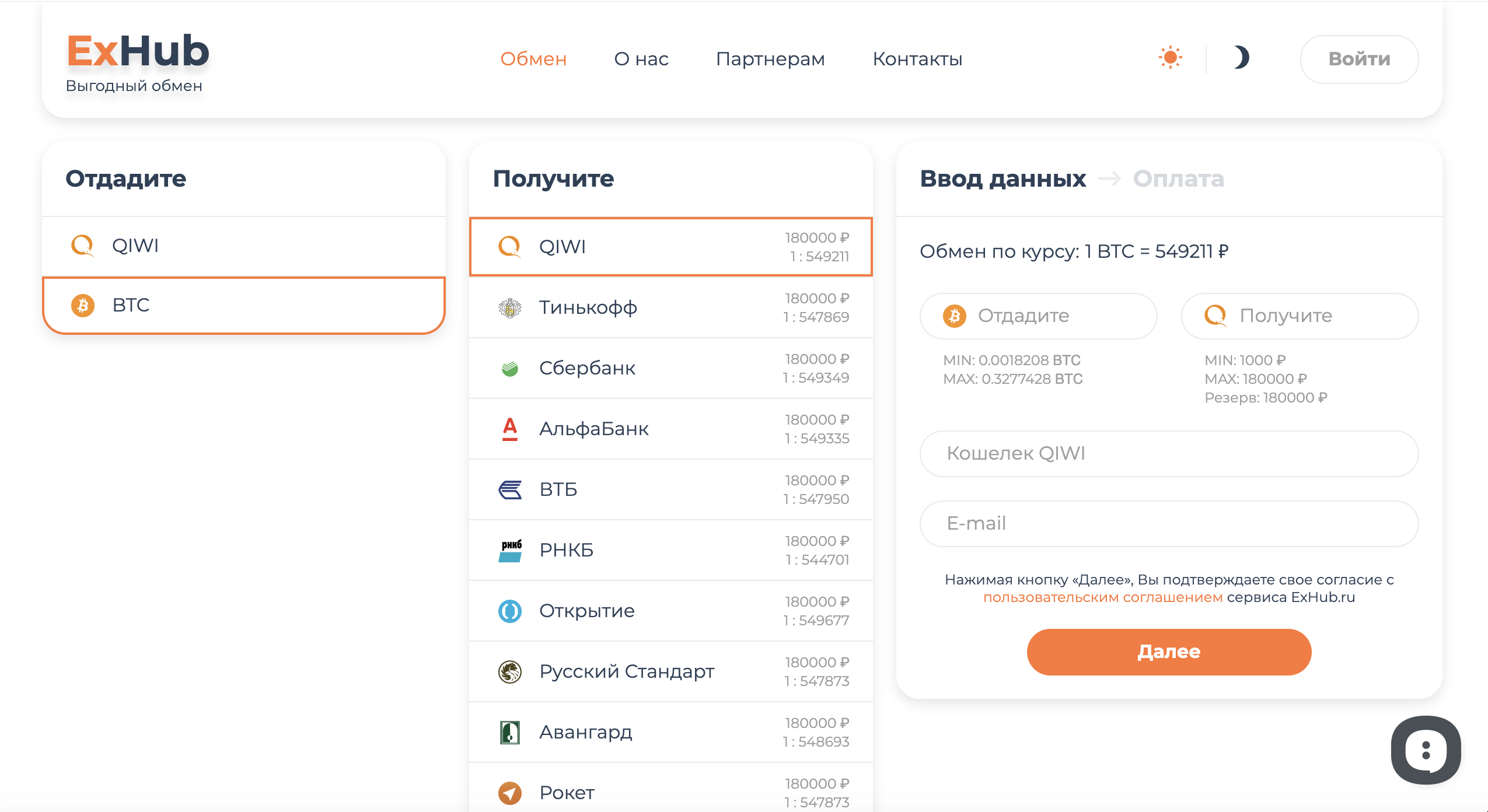Click the АльфаБанк logo icon

[x=509, y=429]
